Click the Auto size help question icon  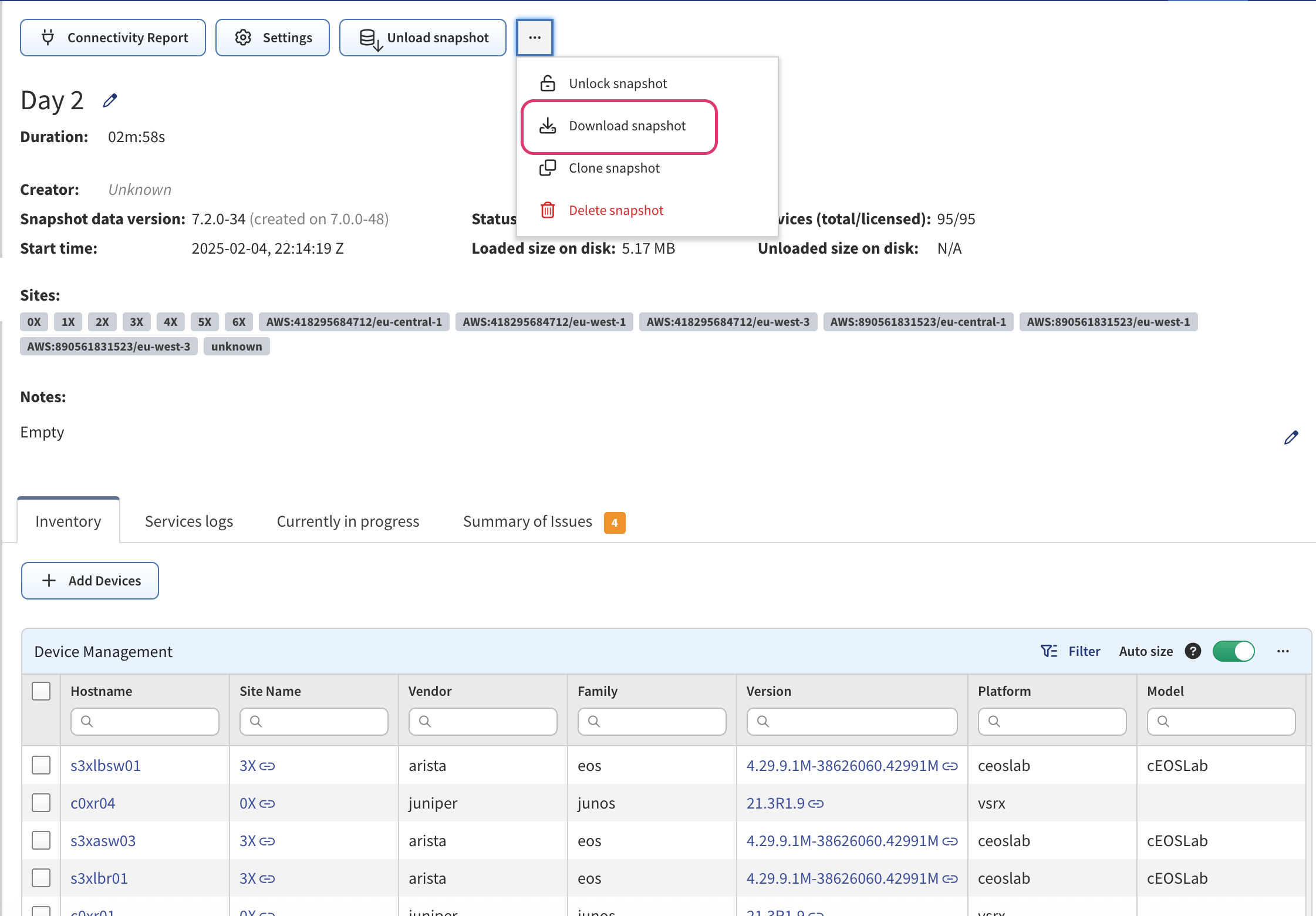click(x=1193, y=651)
